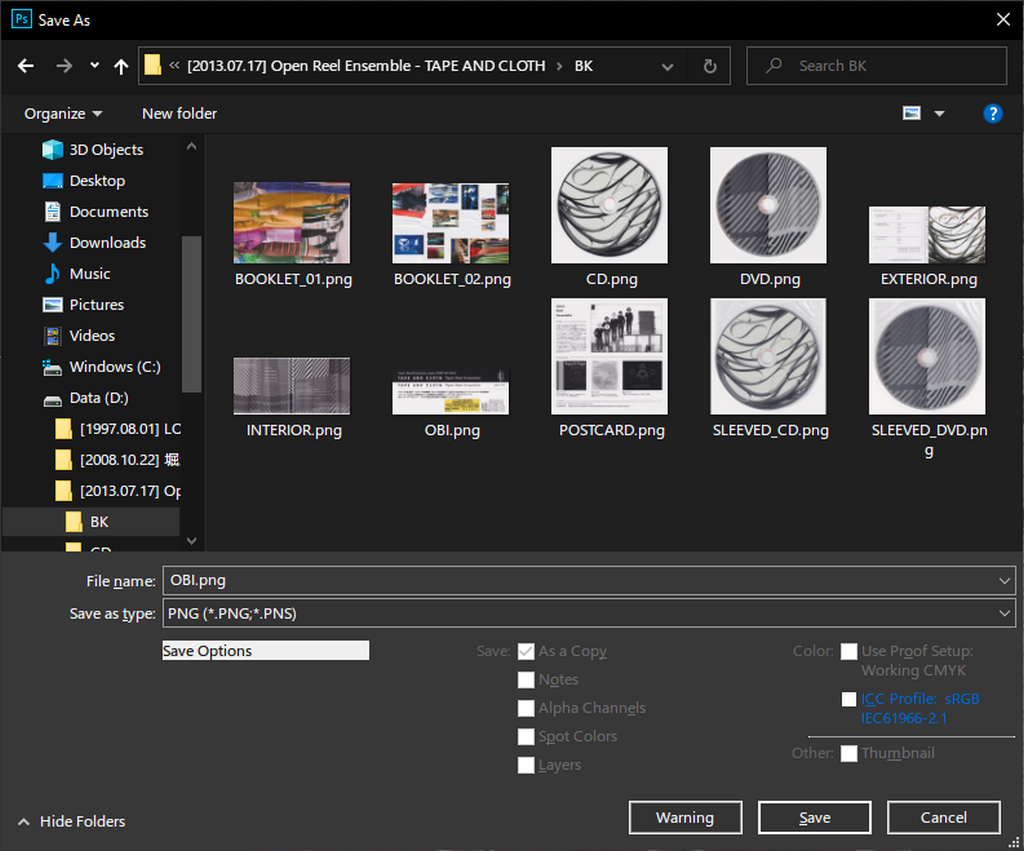Select the BK folder in tree

click(99, 522)
